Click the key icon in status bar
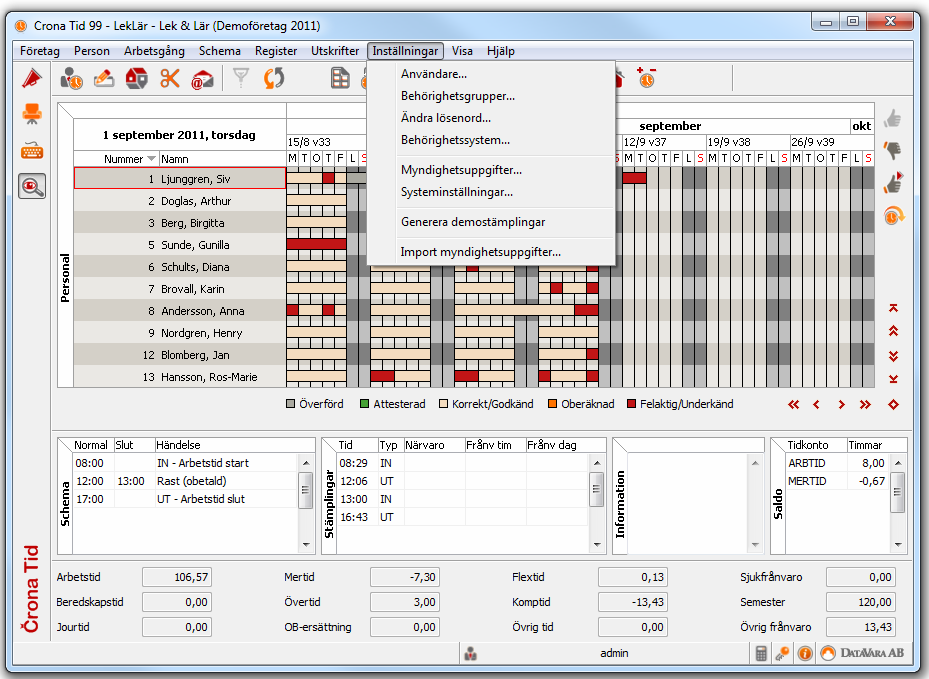Image resolution: width=929 pixels, height=679 pixels. pyautogui.click(x=783, y=653)
